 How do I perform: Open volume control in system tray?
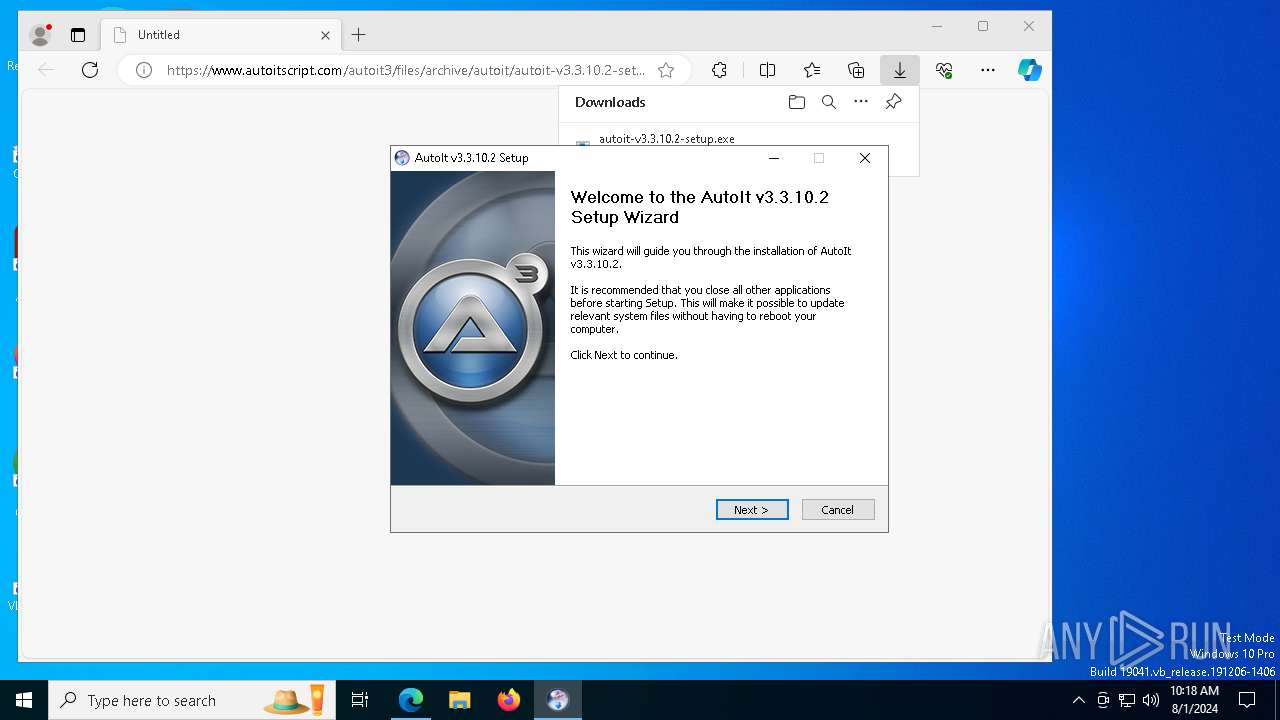(x=1151, y=700)
